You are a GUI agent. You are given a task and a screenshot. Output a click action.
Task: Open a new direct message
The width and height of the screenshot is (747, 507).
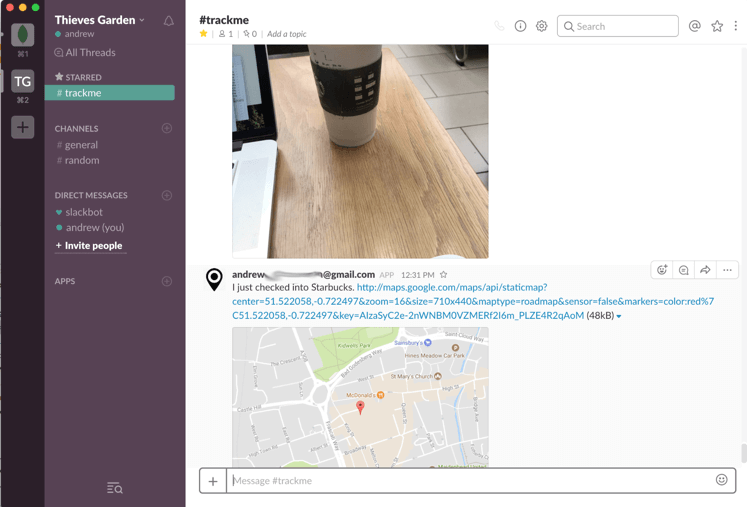(167, 195)
